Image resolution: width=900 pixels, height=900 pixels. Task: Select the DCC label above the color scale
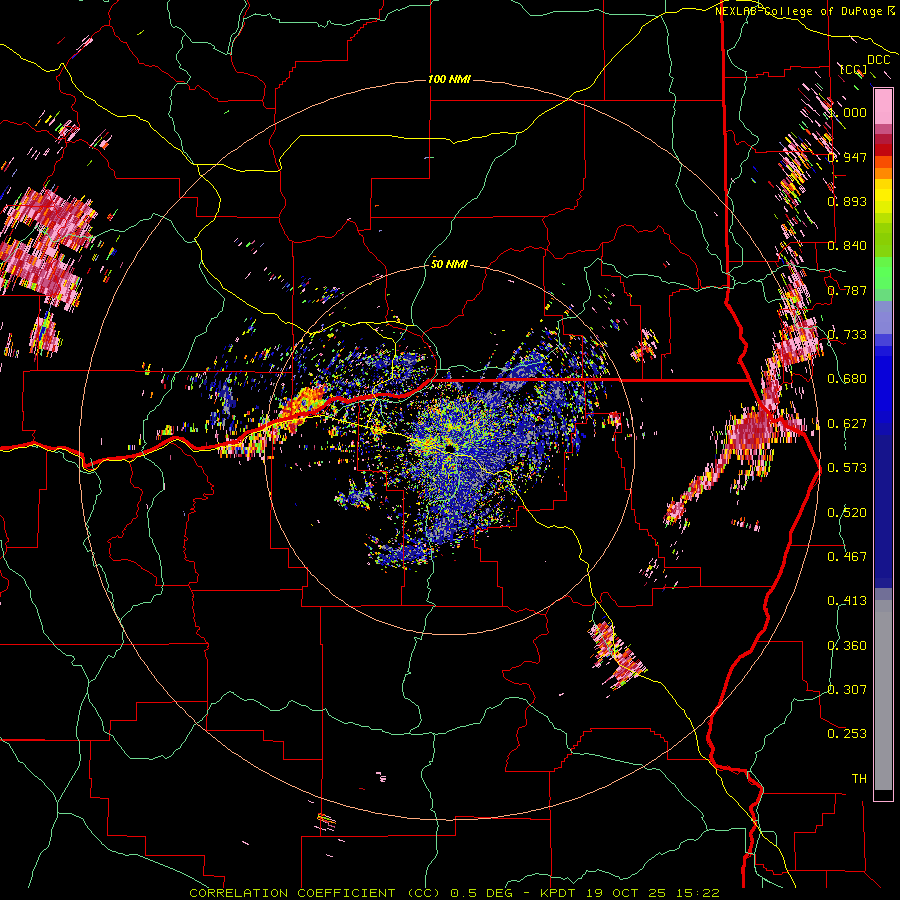point(878,60)
